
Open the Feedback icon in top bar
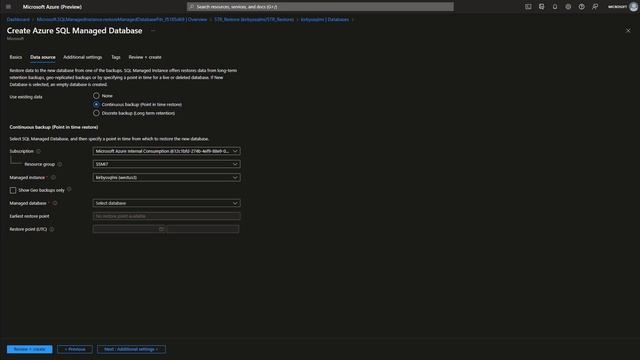(x=595, y=7)
